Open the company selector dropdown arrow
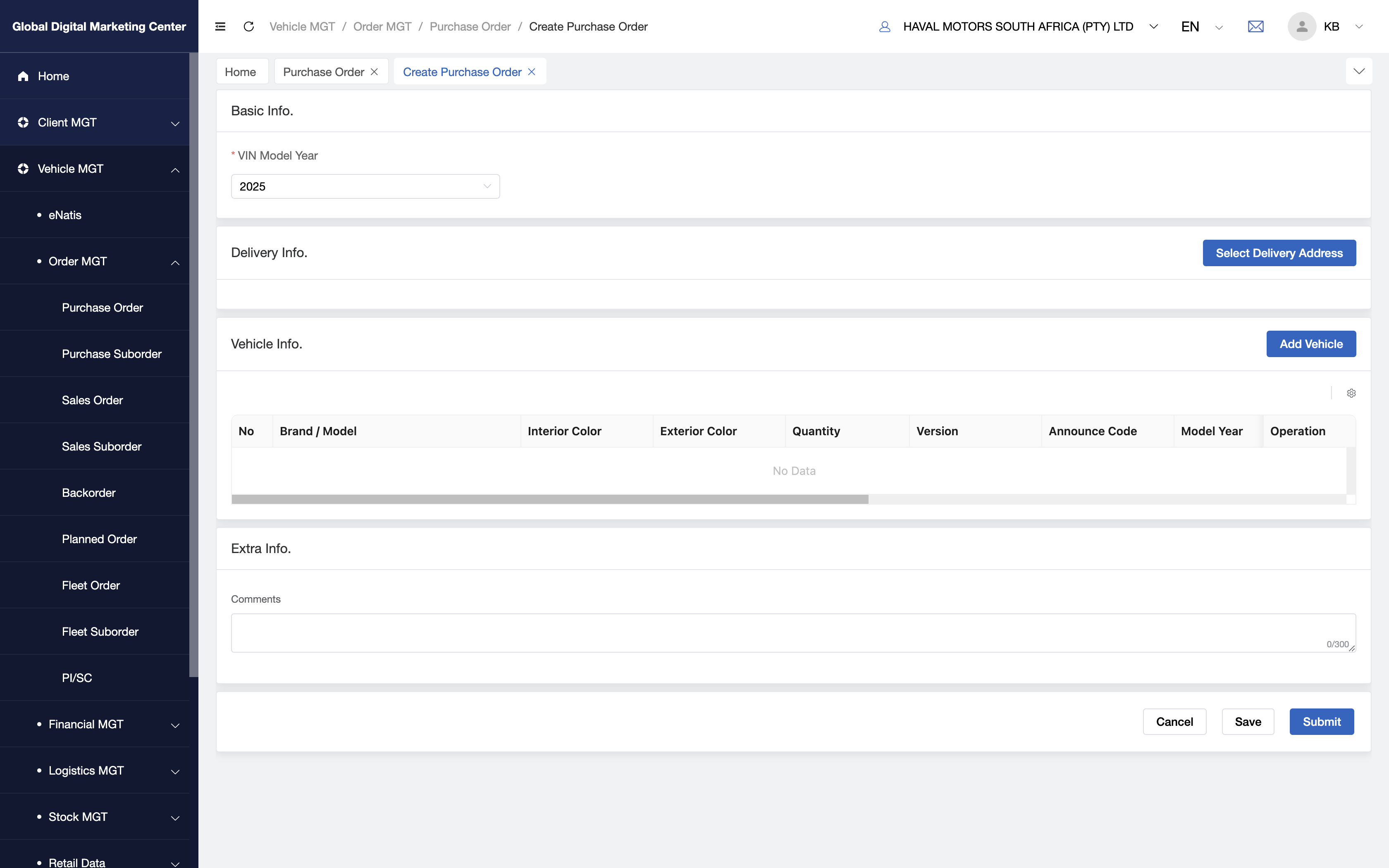The width and height of the screenshot is (1389, 868). 1154,26
